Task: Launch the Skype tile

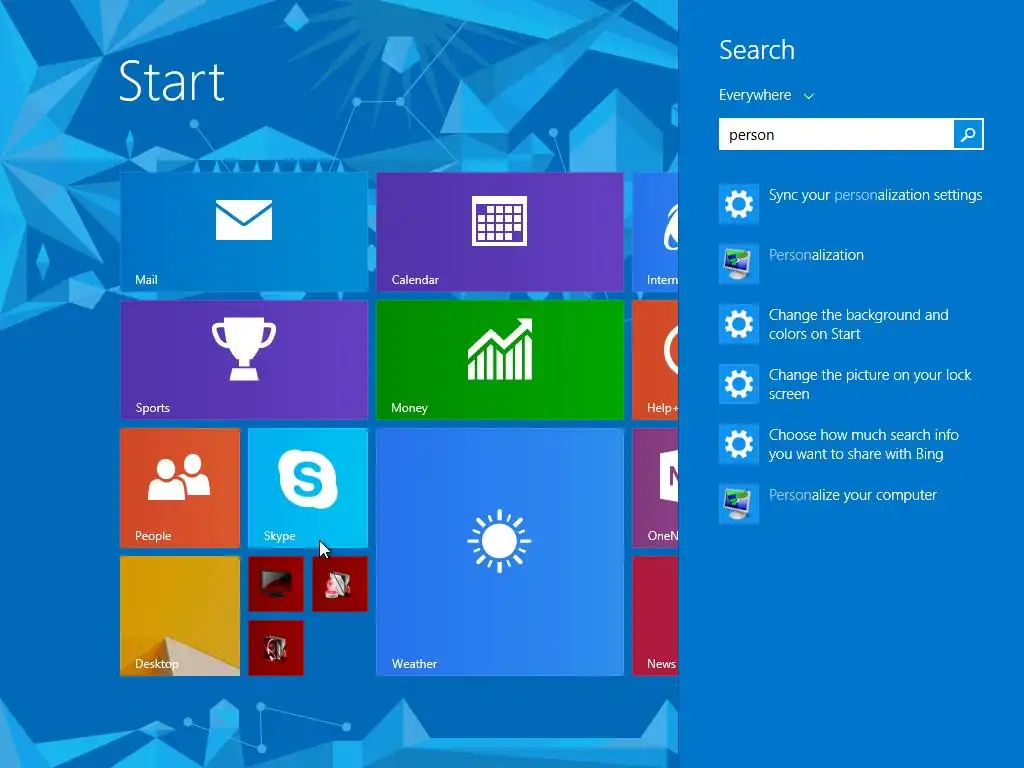Action: click(x=308, y=488)
